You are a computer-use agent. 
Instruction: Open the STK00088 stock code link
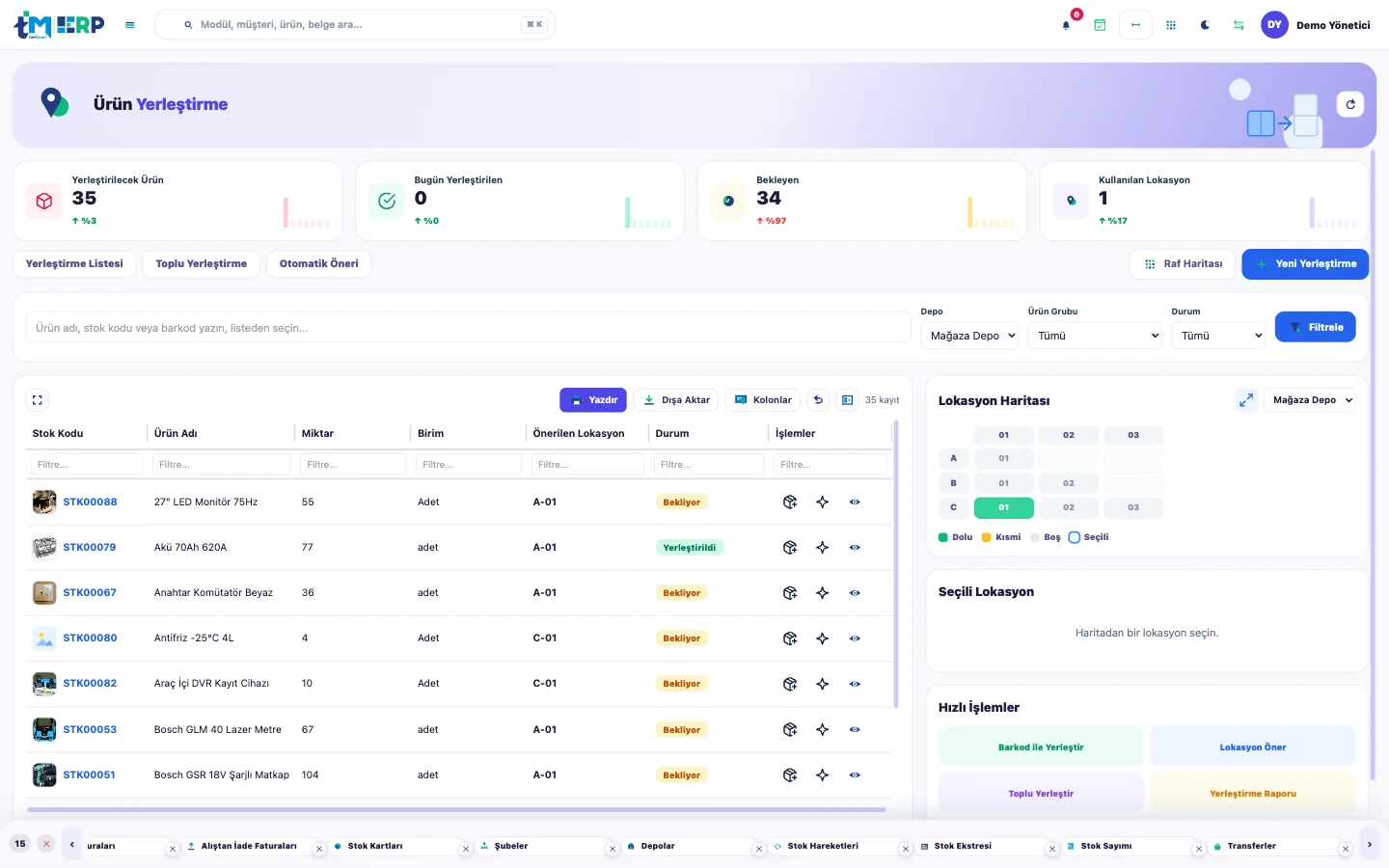[90, 502]
